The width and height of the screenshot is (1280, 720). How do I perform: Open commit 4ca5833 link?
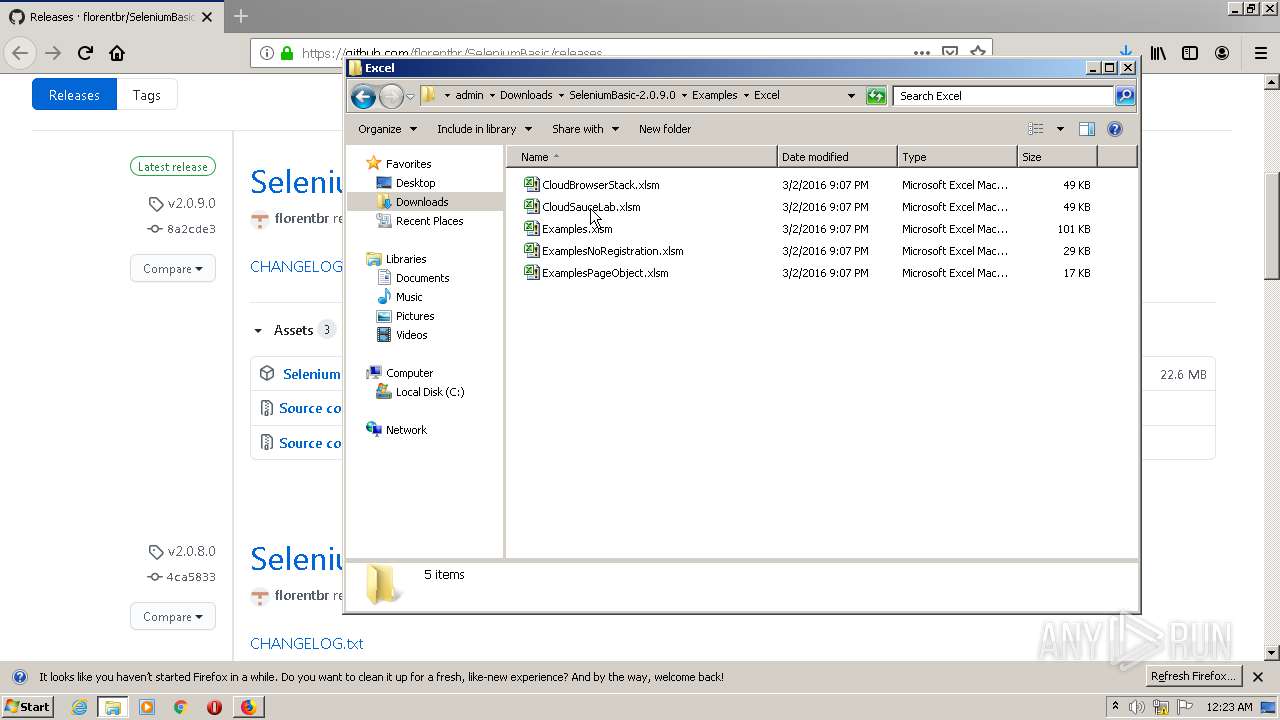click(x=191, y=577)
